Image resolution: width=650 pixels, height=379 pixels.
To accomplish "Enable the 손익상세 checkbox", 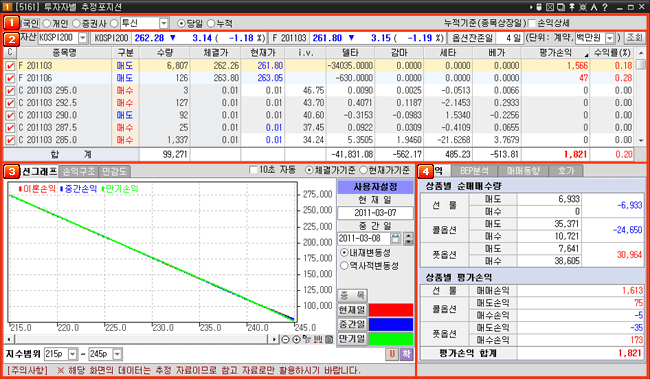I will click(x=532, y=23).
